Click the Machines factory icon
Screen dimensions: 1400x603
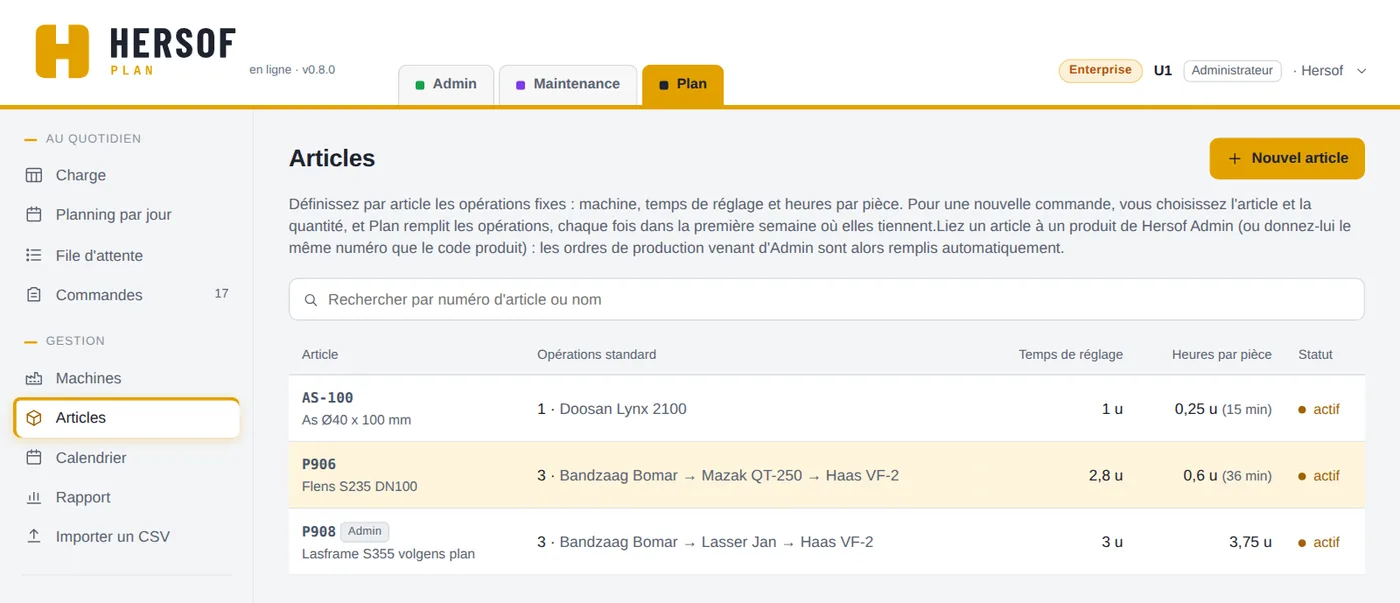click(34, 378)
